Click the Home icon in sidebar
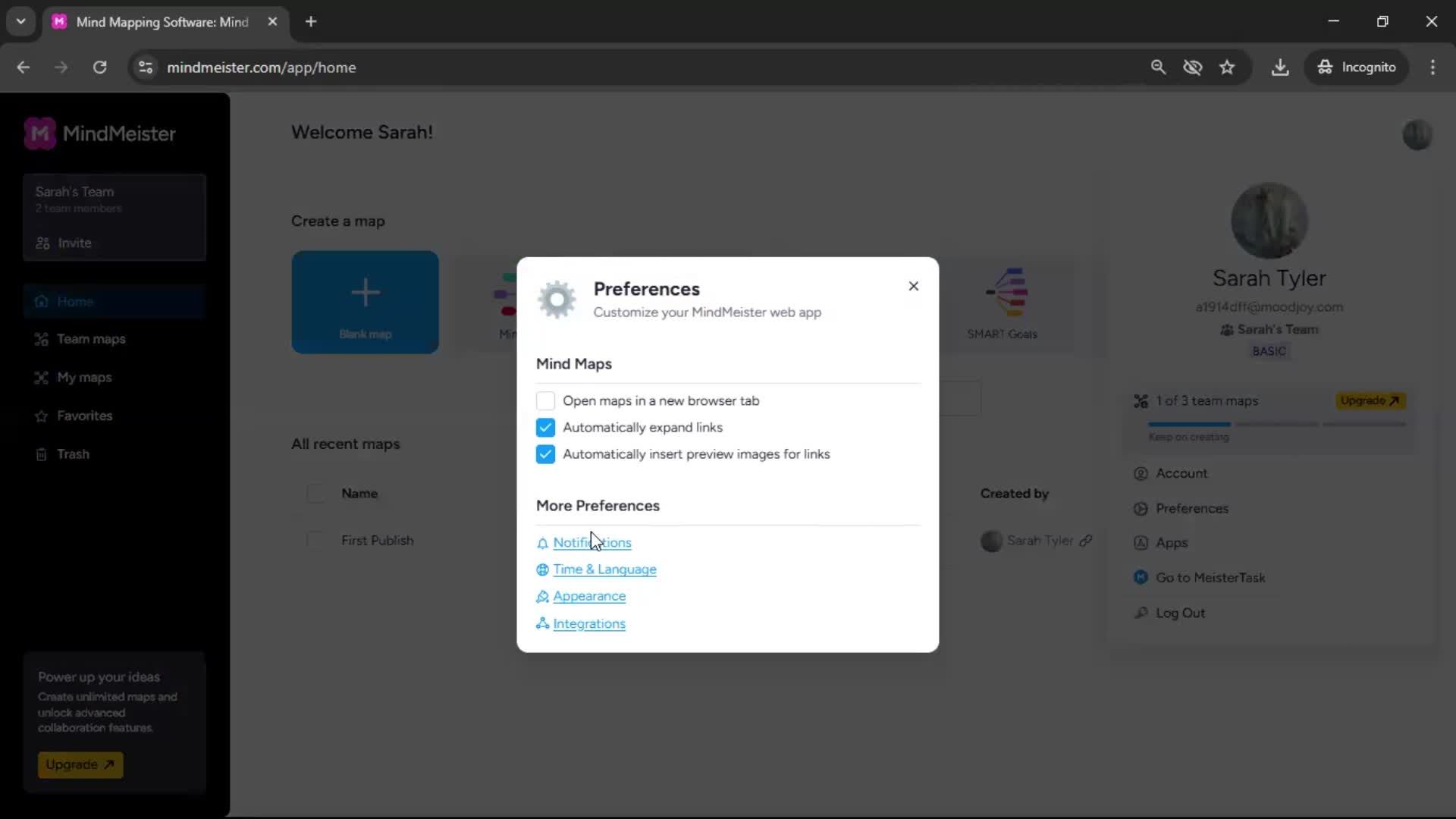 (42, 302)
